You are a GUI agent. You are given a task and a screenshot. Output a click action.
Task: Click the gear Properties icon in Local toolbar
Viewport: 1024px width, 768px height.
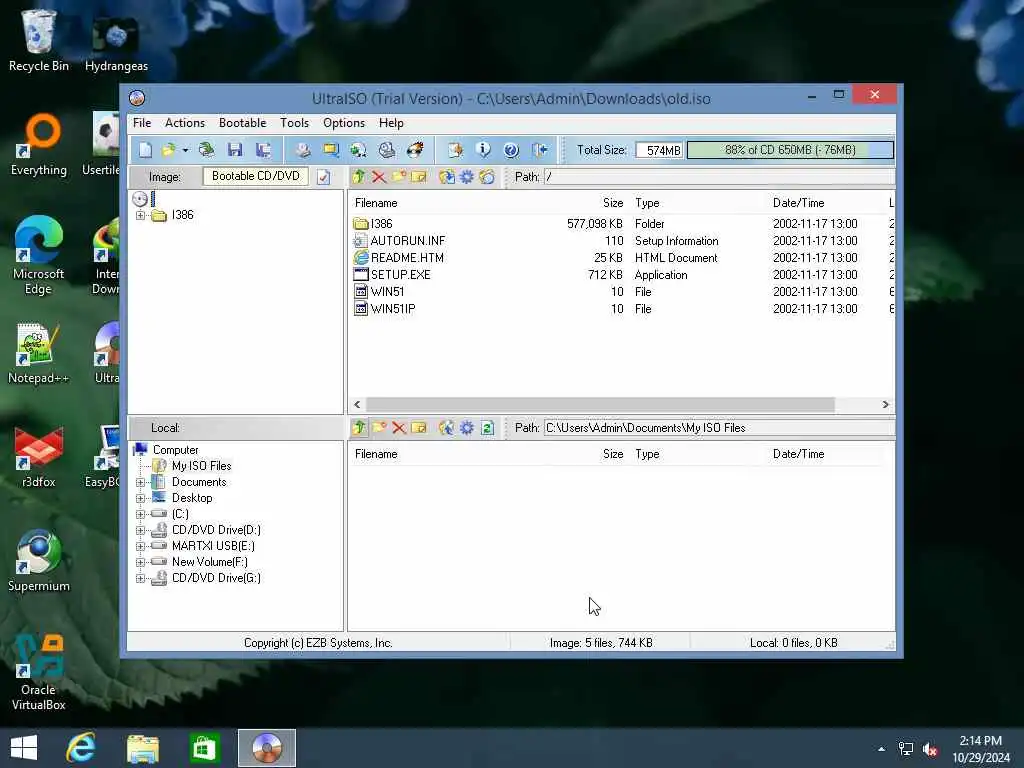pos(467,428)
